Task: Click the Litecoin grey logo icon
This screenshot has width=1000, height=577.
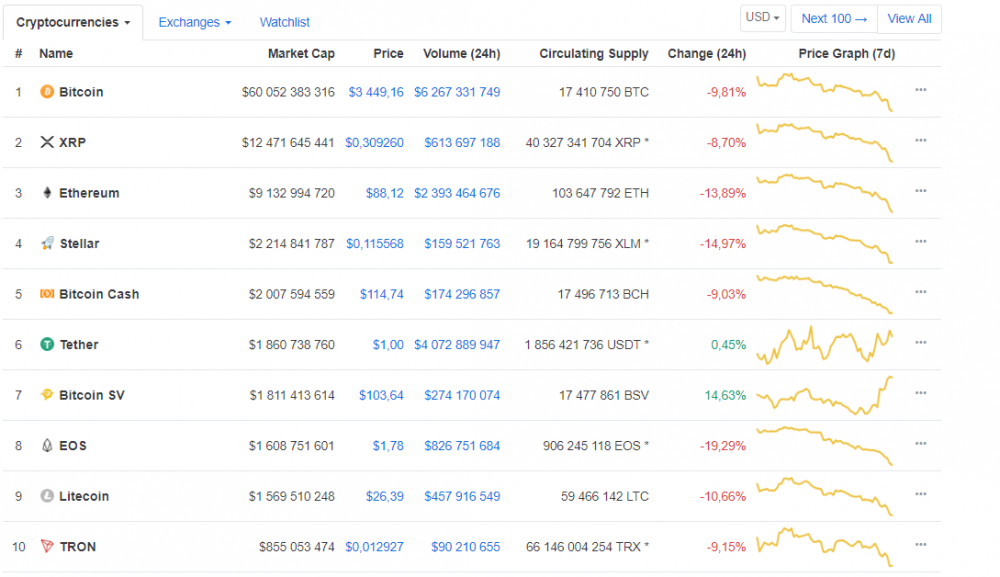Action: (x=47, y=495)
